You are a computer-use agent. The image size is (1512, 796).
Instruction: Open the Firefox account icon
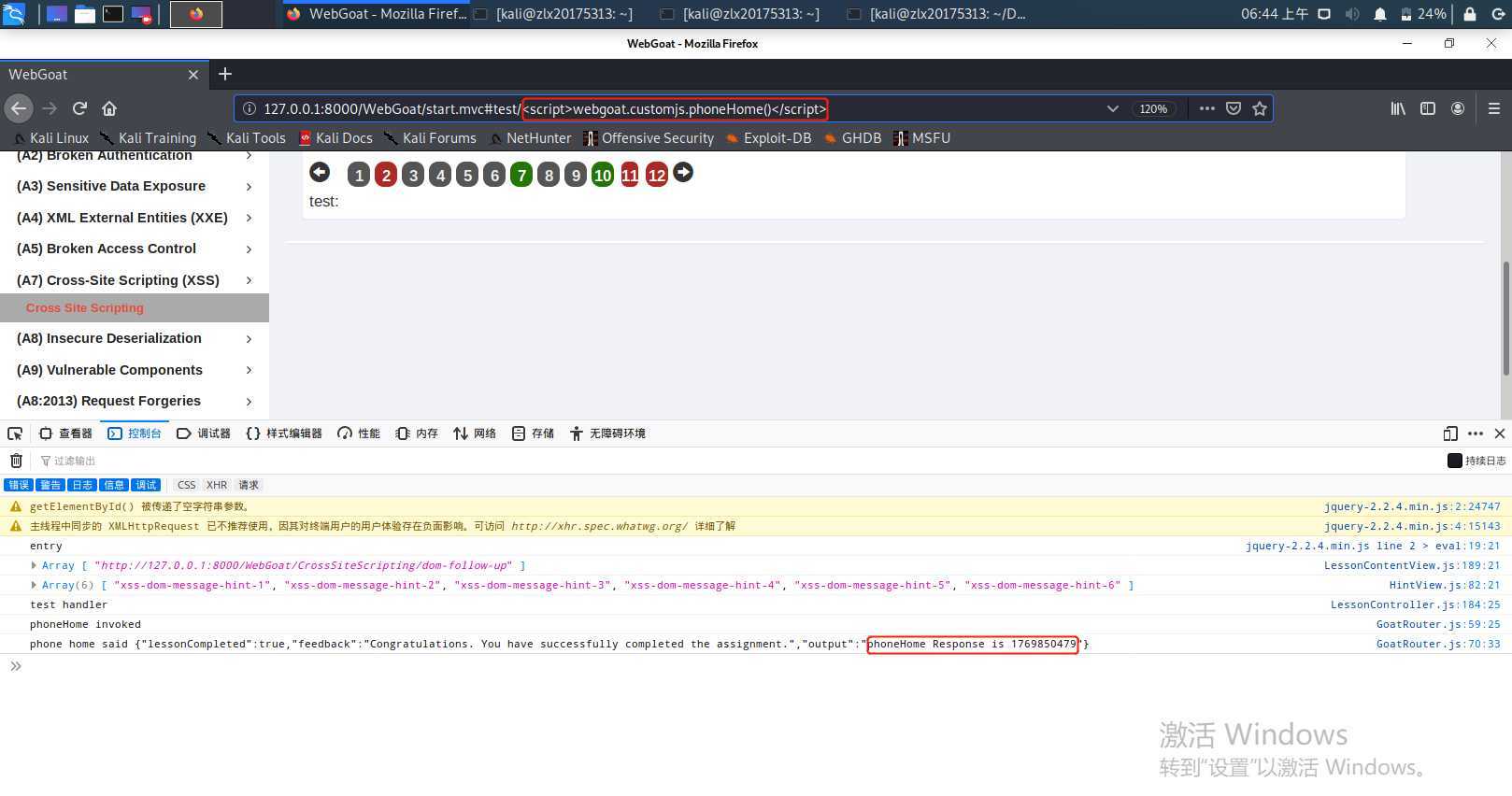(x=1458, y=108)
